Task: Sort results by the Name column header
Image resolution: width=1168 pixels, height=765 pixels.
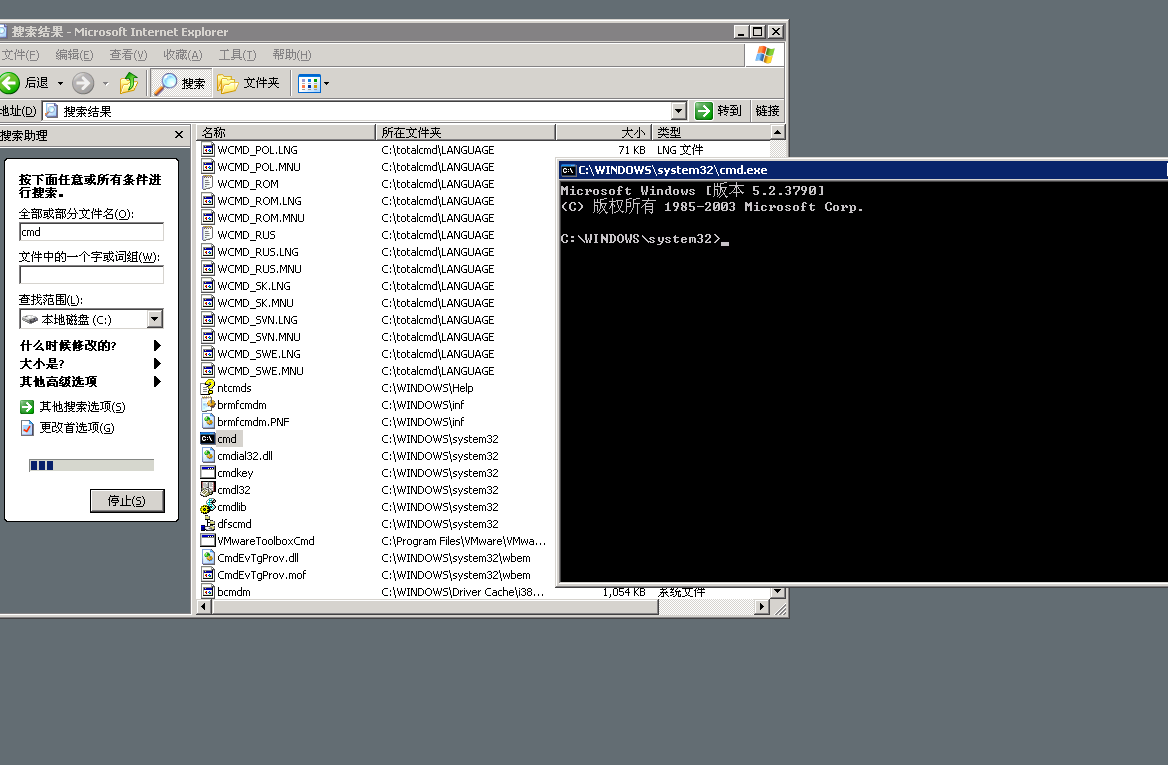Action: point(286,133)
